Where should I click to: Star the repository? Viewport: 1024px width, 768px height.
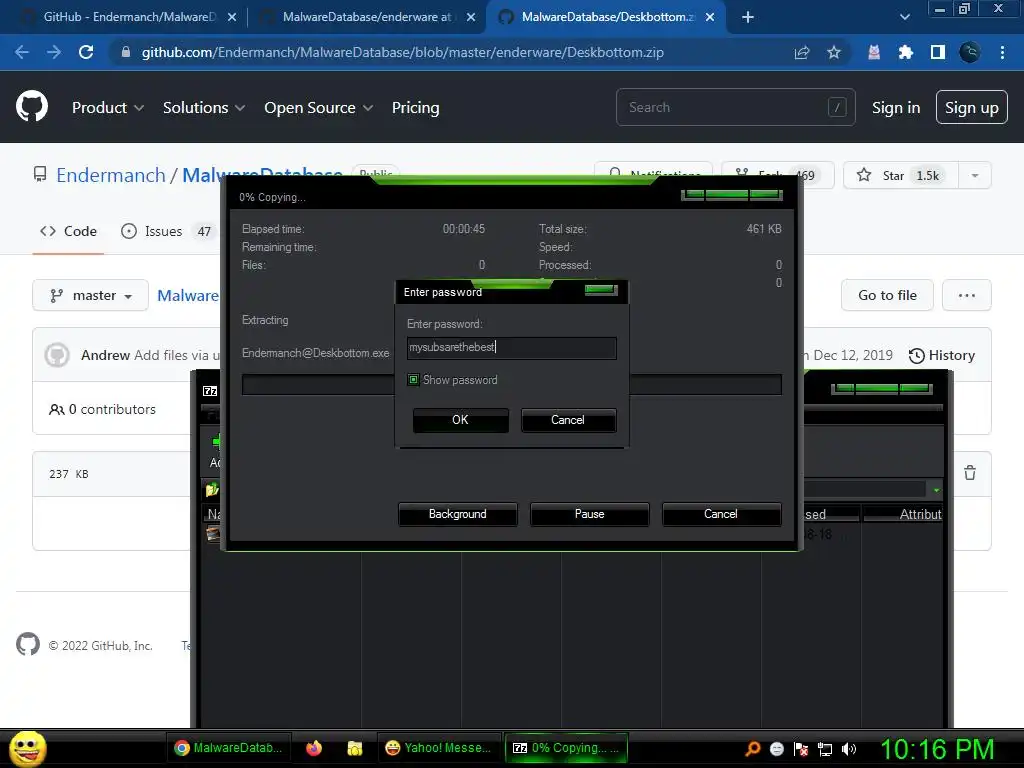tap(901, 175)
